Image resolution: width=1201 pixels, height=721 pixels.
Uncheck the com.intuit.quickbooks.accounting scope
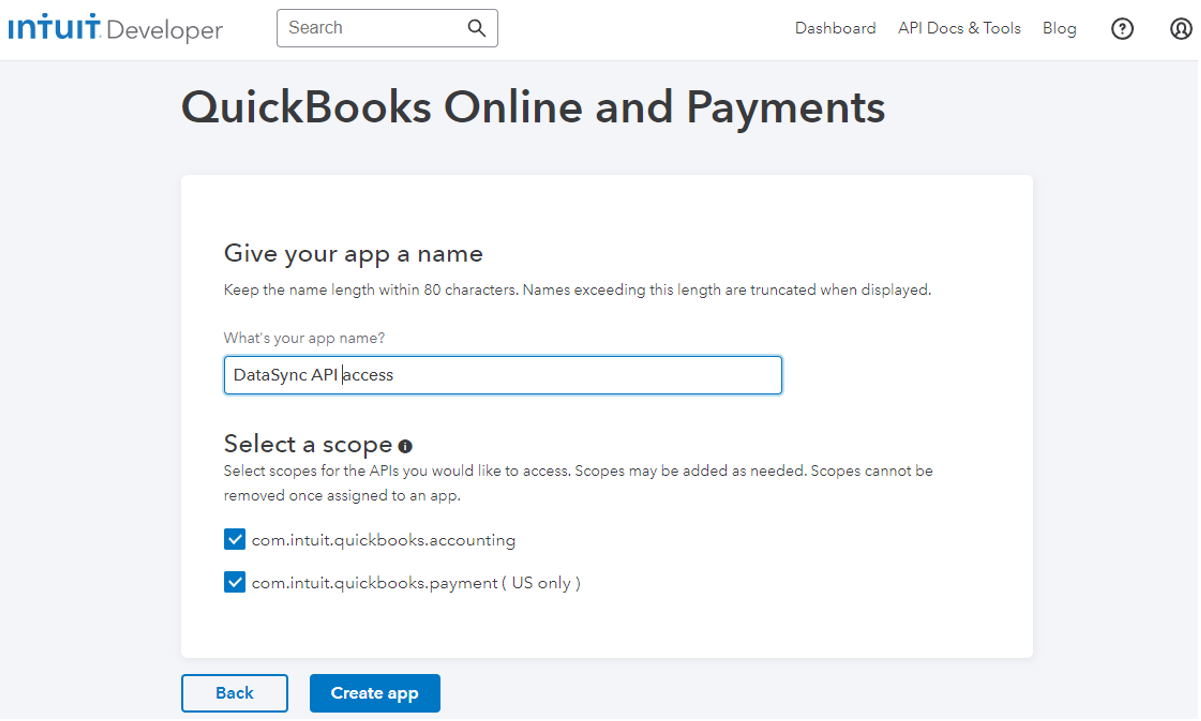click(234, 539)
